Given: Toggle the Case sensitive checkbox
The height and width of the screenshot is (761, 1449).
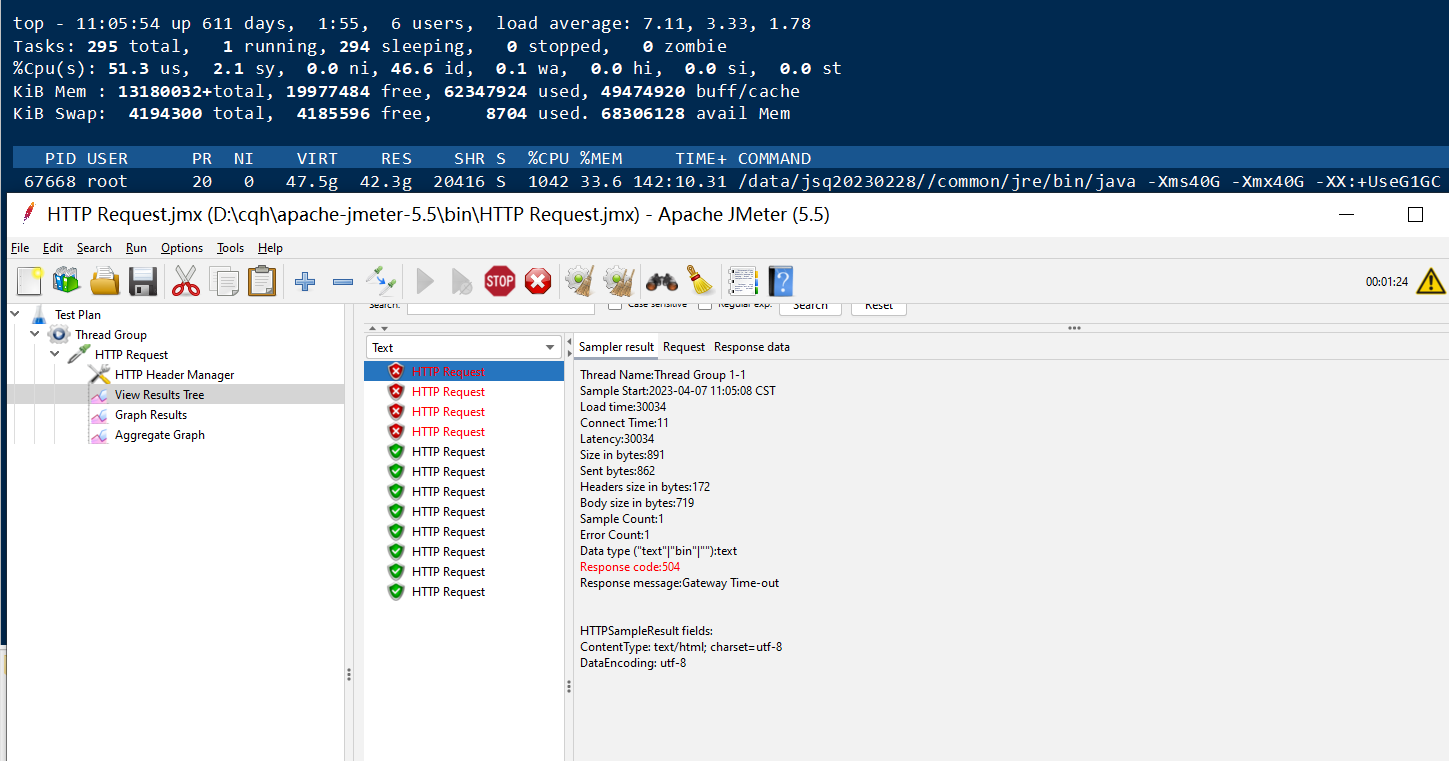Looking at the screenshot, I should [615, 305].
